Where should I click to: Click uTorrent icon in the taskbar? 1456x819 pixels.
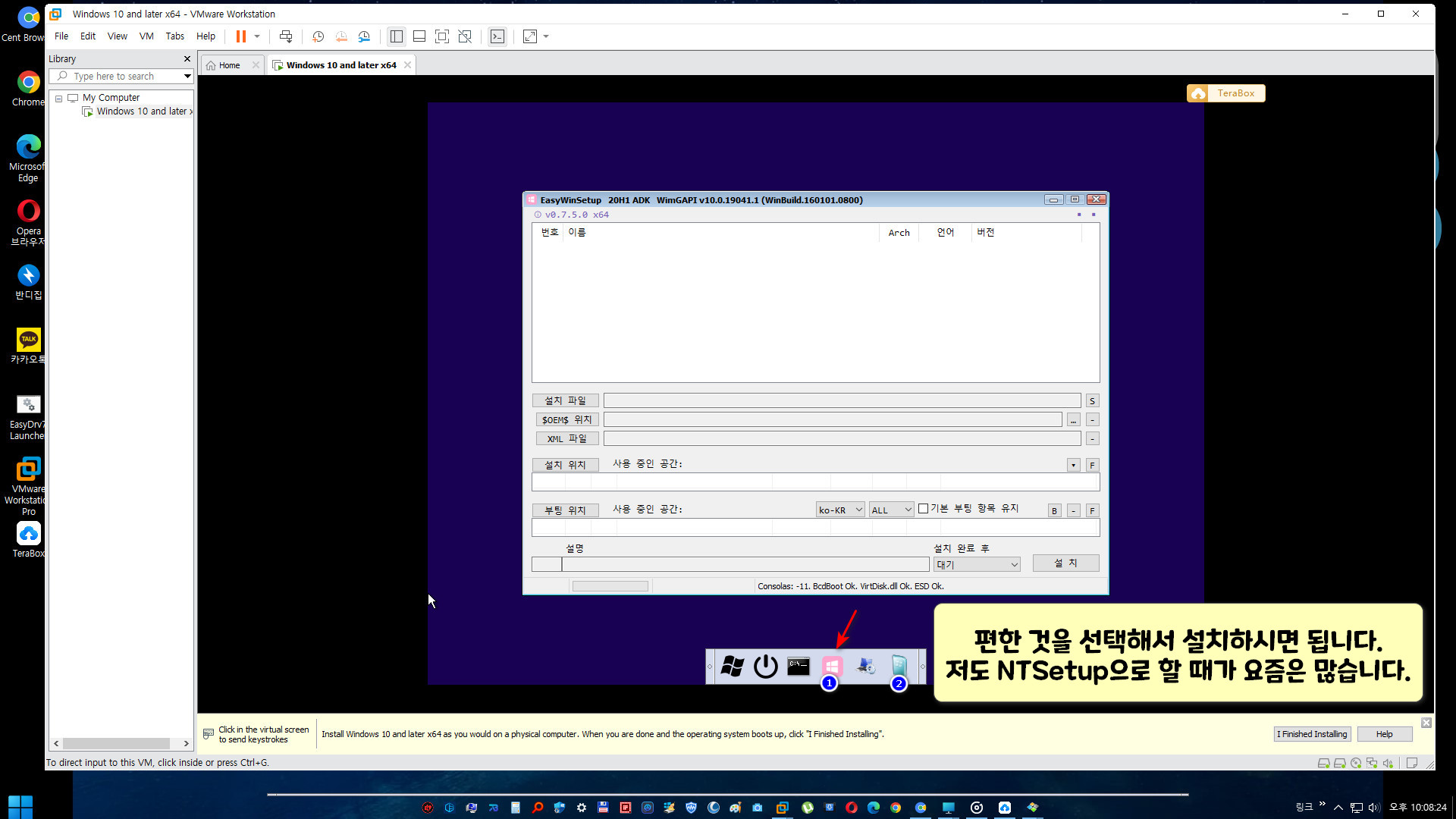coord(807,808)
